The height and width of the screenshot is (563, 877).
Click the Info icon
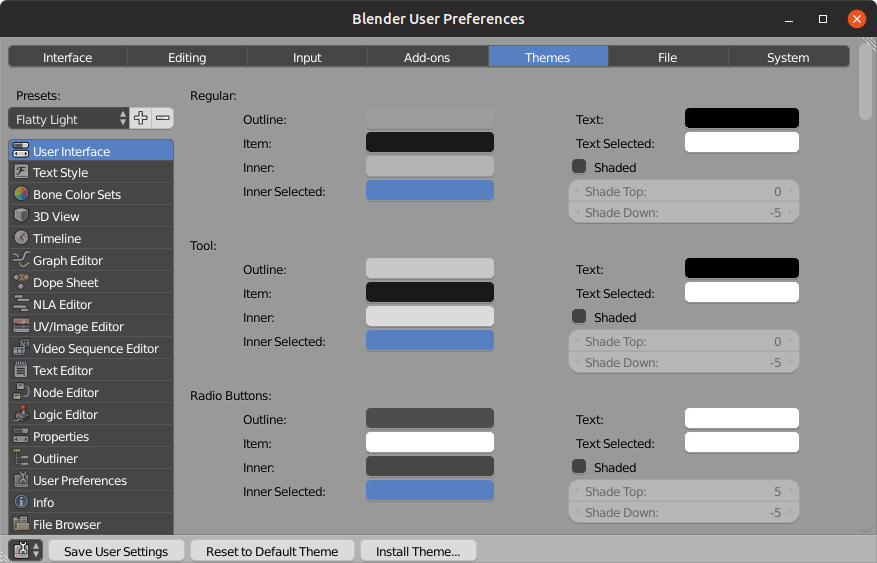pos(21,502)
